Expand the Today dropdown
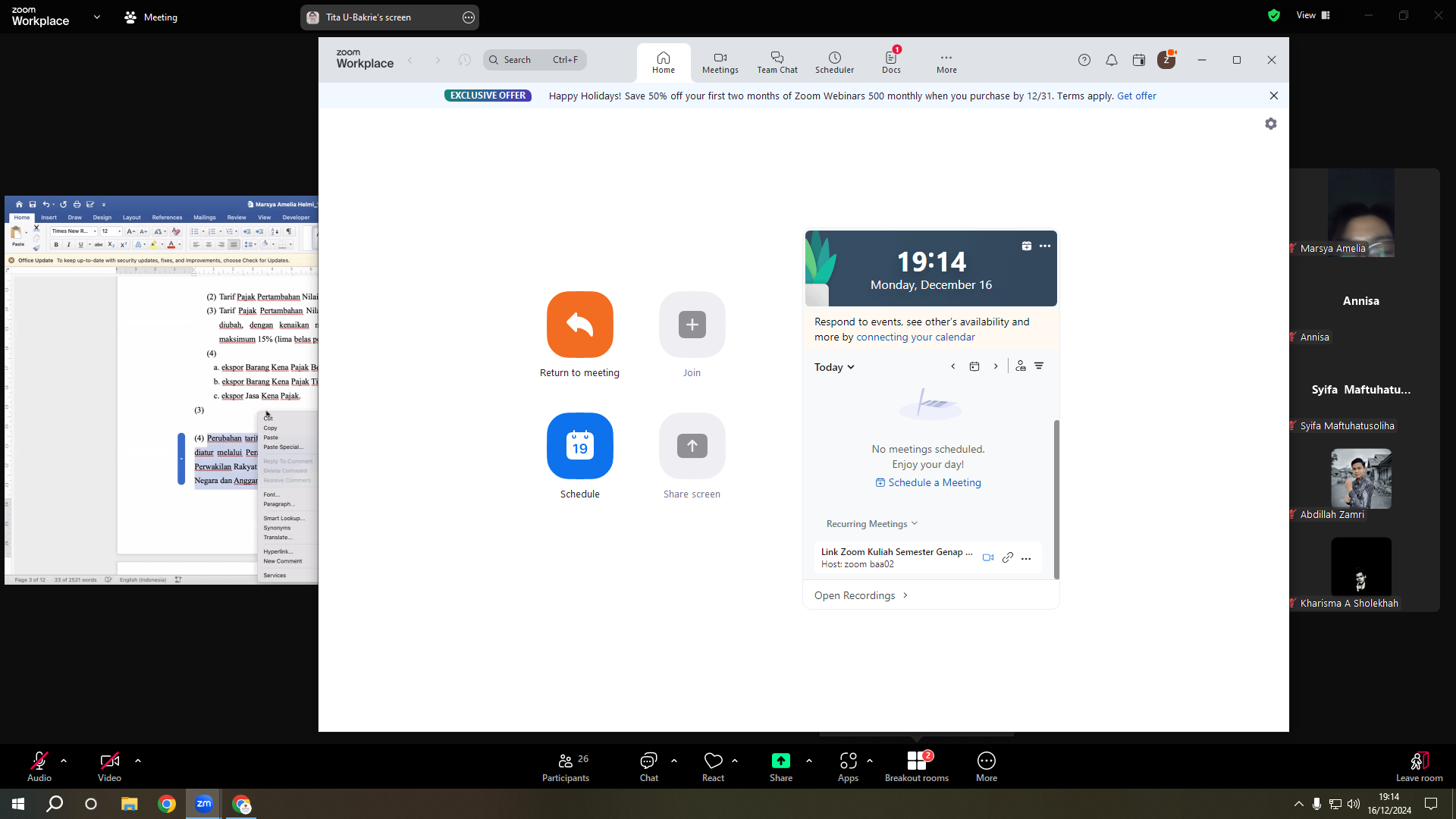The width and height of the screenshot is (1456, 819). point(834,367)
